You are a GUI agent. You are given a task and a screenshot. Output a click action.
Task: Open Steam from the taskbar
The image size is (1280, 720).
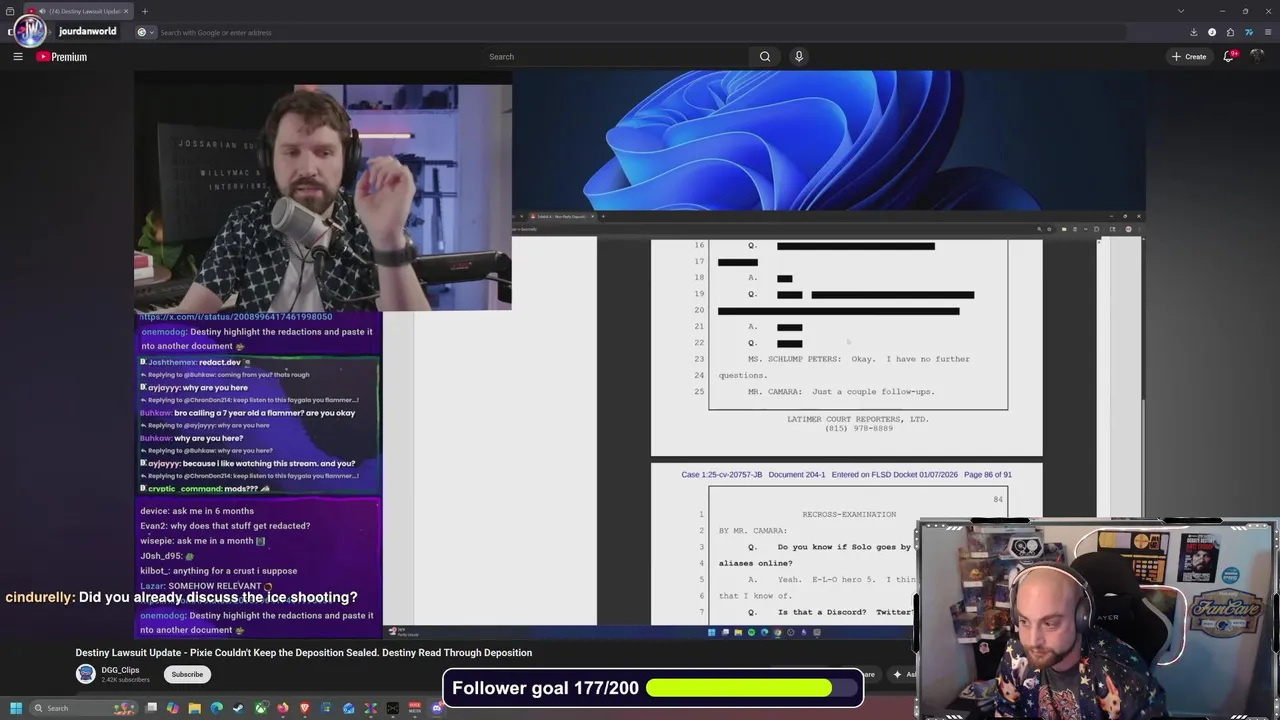[x=238, y=708]
